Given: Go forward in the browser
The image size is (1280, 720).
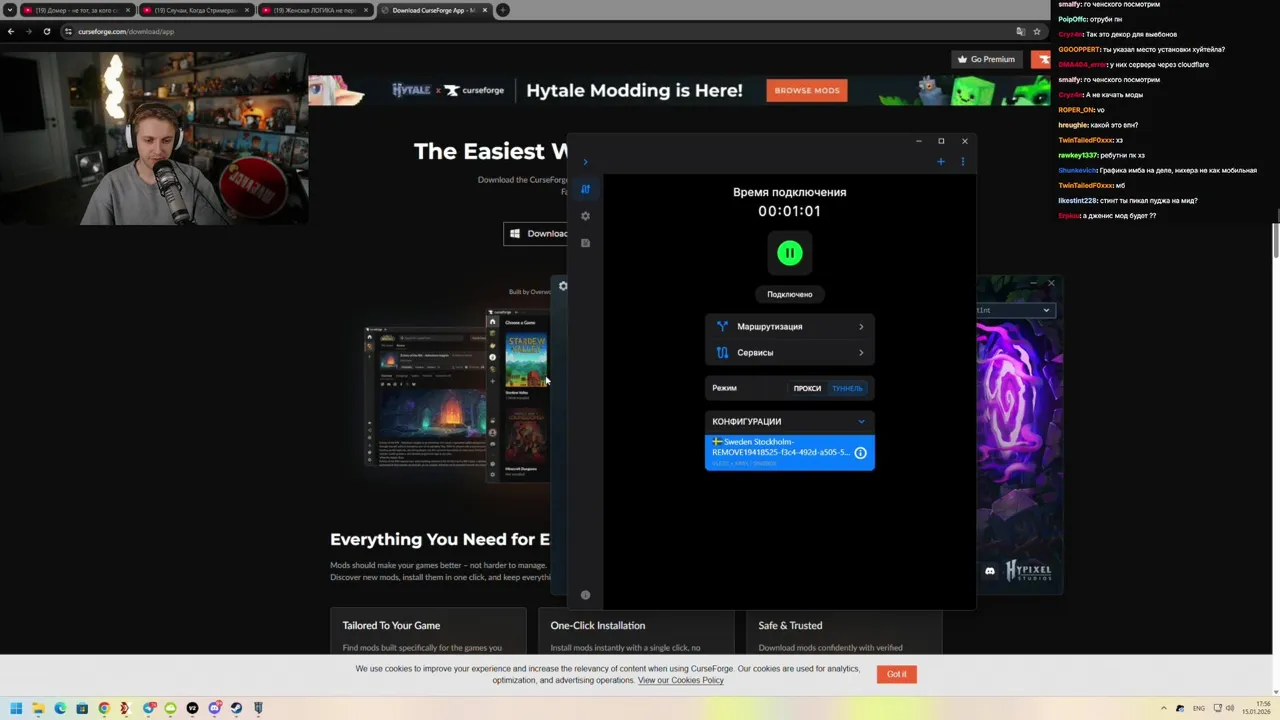Looking at the screenshot, I should pos(28,31).
